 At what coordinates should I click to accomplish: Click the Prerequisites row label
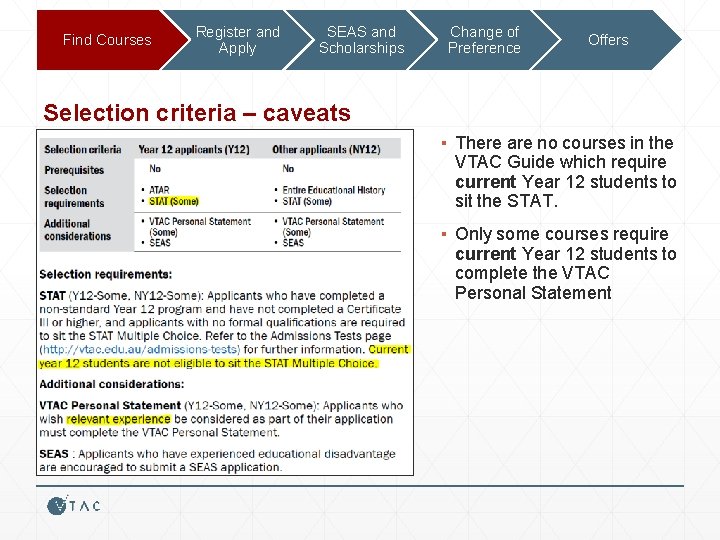(74, 170)
